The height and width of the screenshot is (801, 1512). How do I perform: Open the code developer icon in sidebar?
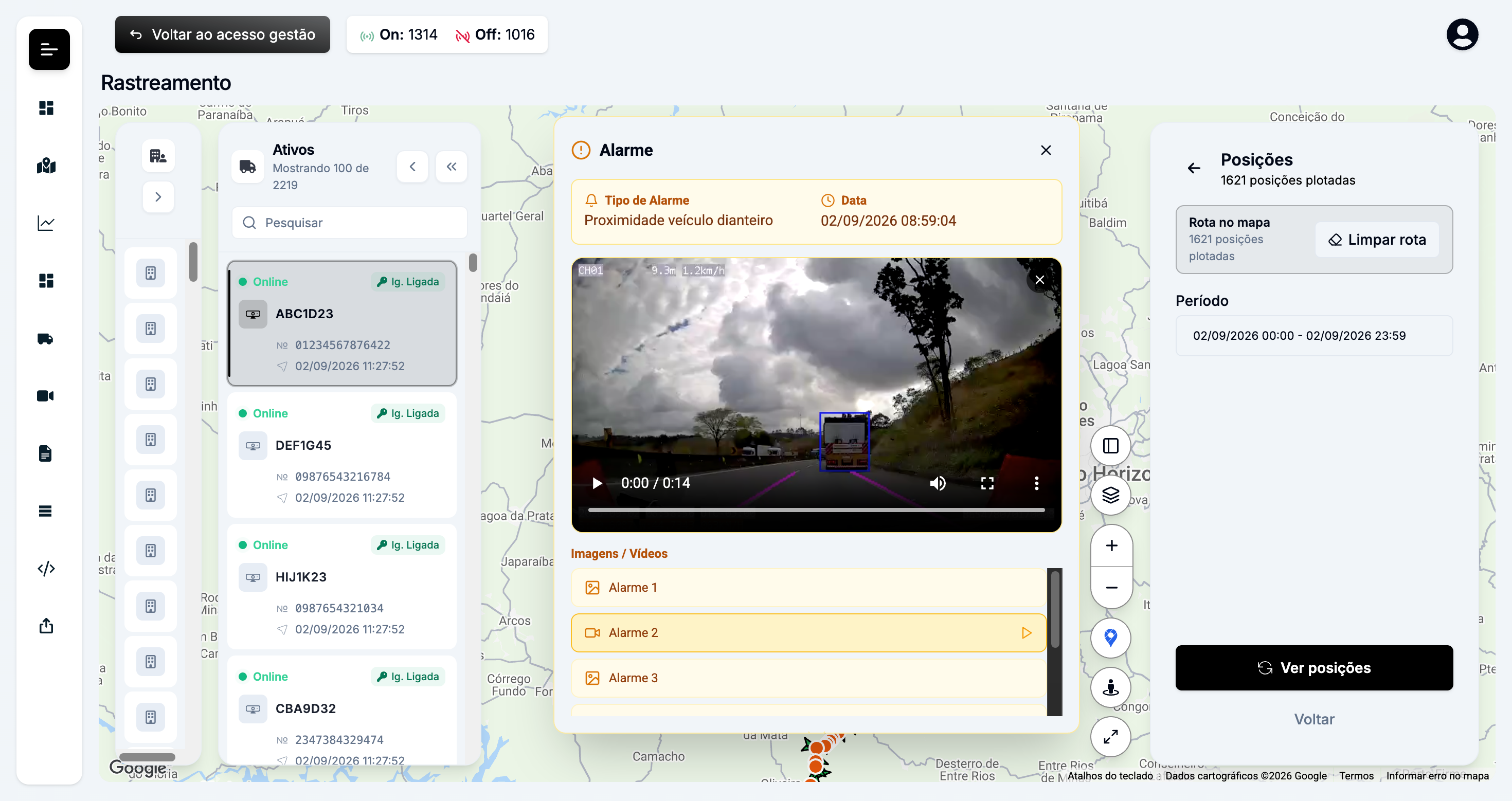click(x=46, y=569)
